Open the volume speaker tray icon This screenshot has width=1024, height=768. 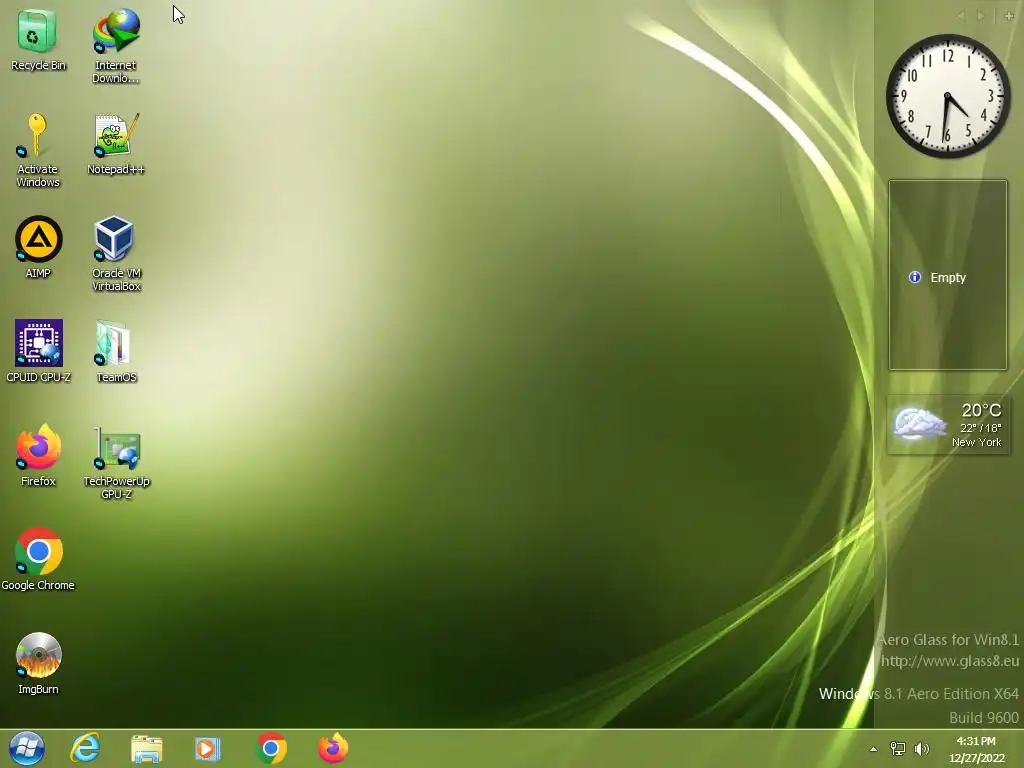(x=921, y=749)
